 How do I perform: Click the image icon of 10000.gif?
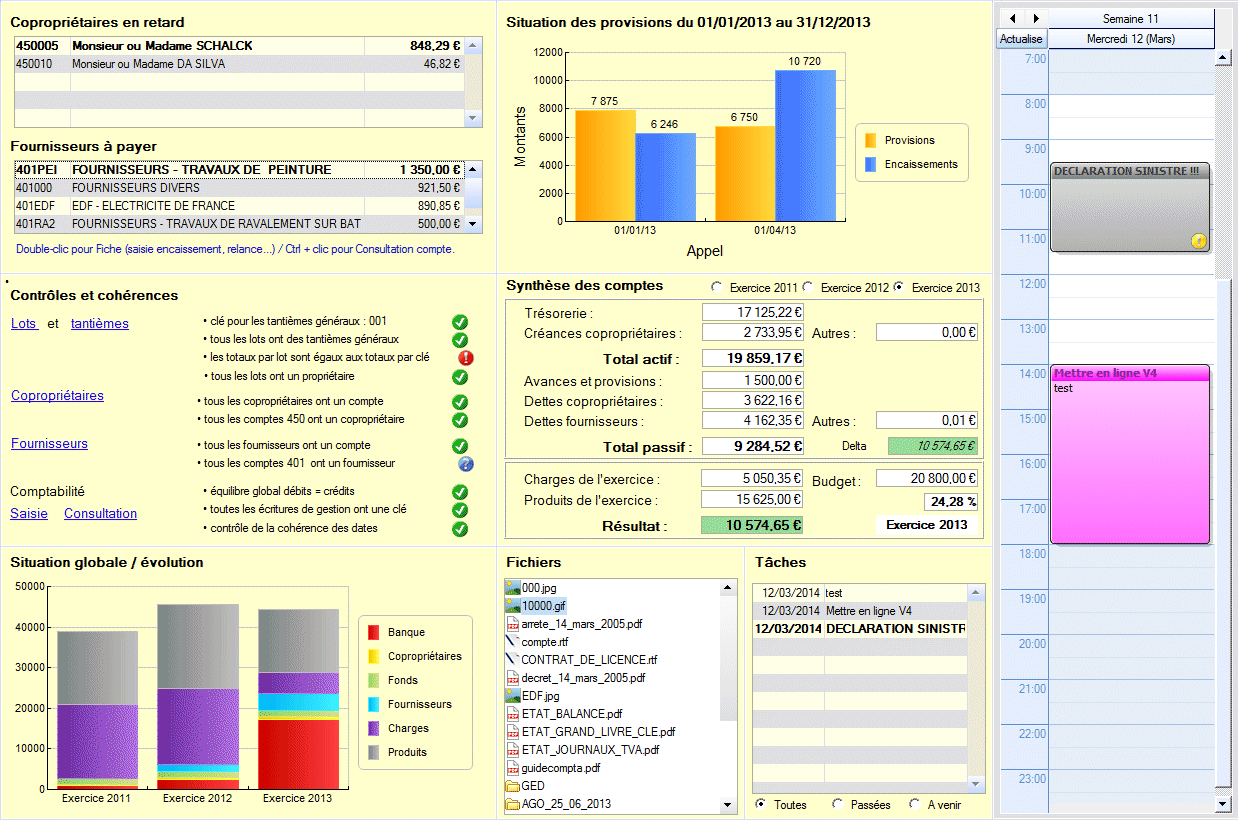[x=513, y=606]
